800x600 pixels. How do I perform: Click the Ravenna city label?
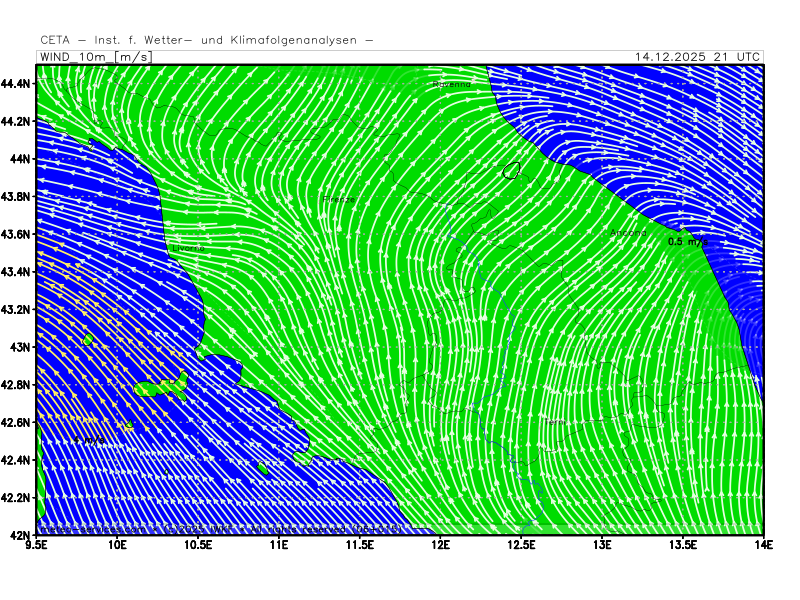point(451,85)
